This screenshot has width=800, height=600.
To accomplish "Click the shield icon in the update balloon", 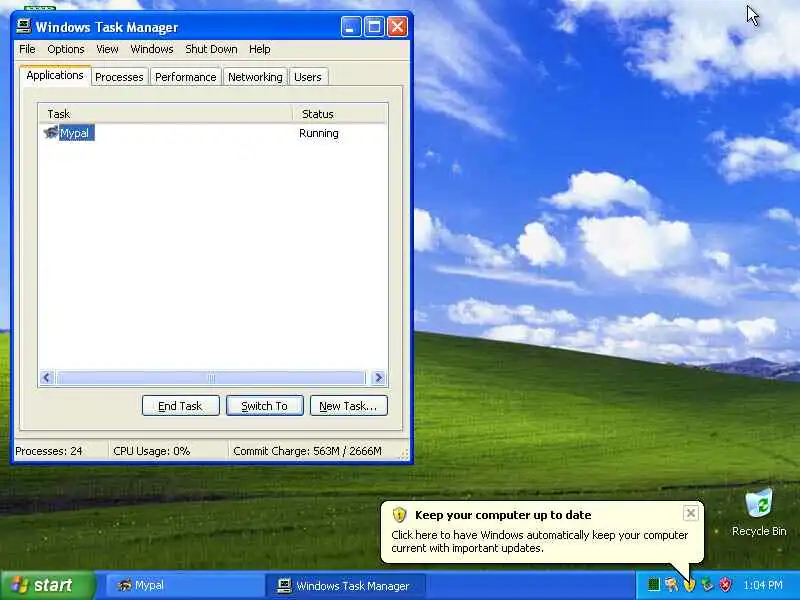I will coord(399,515).
